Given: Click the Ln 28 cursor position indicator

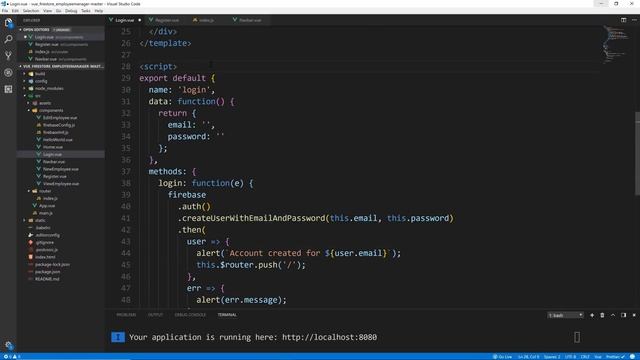Looking at the screenshot, I should click(529, 357).
